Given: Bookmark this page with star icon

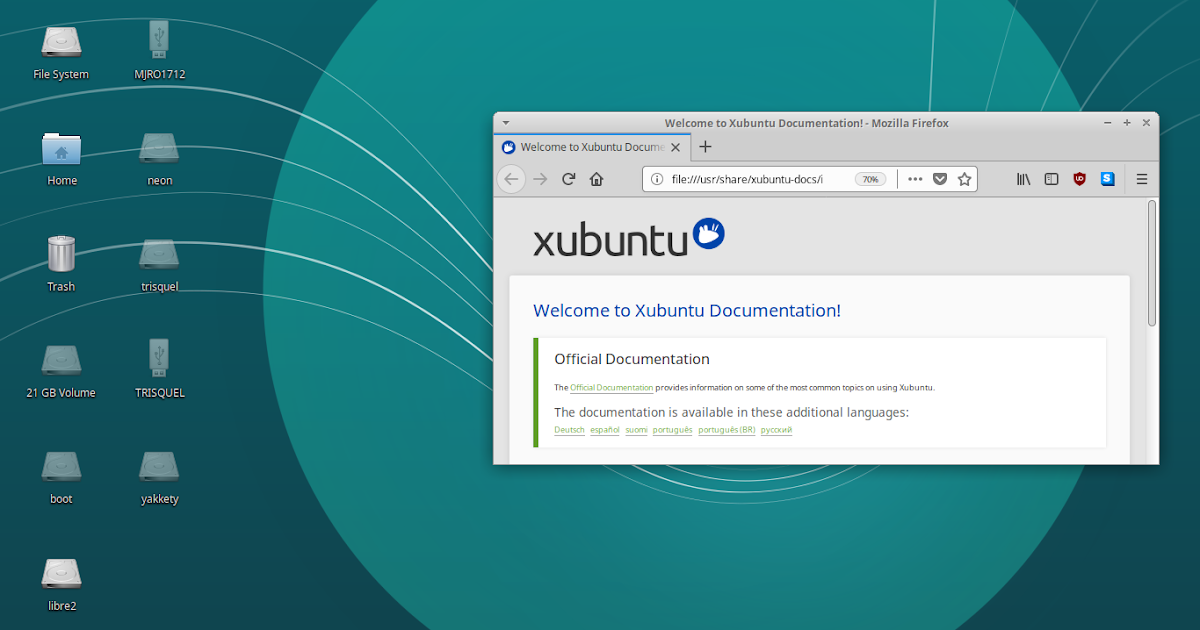Looking at the screenshot, I should pos(964,179).
